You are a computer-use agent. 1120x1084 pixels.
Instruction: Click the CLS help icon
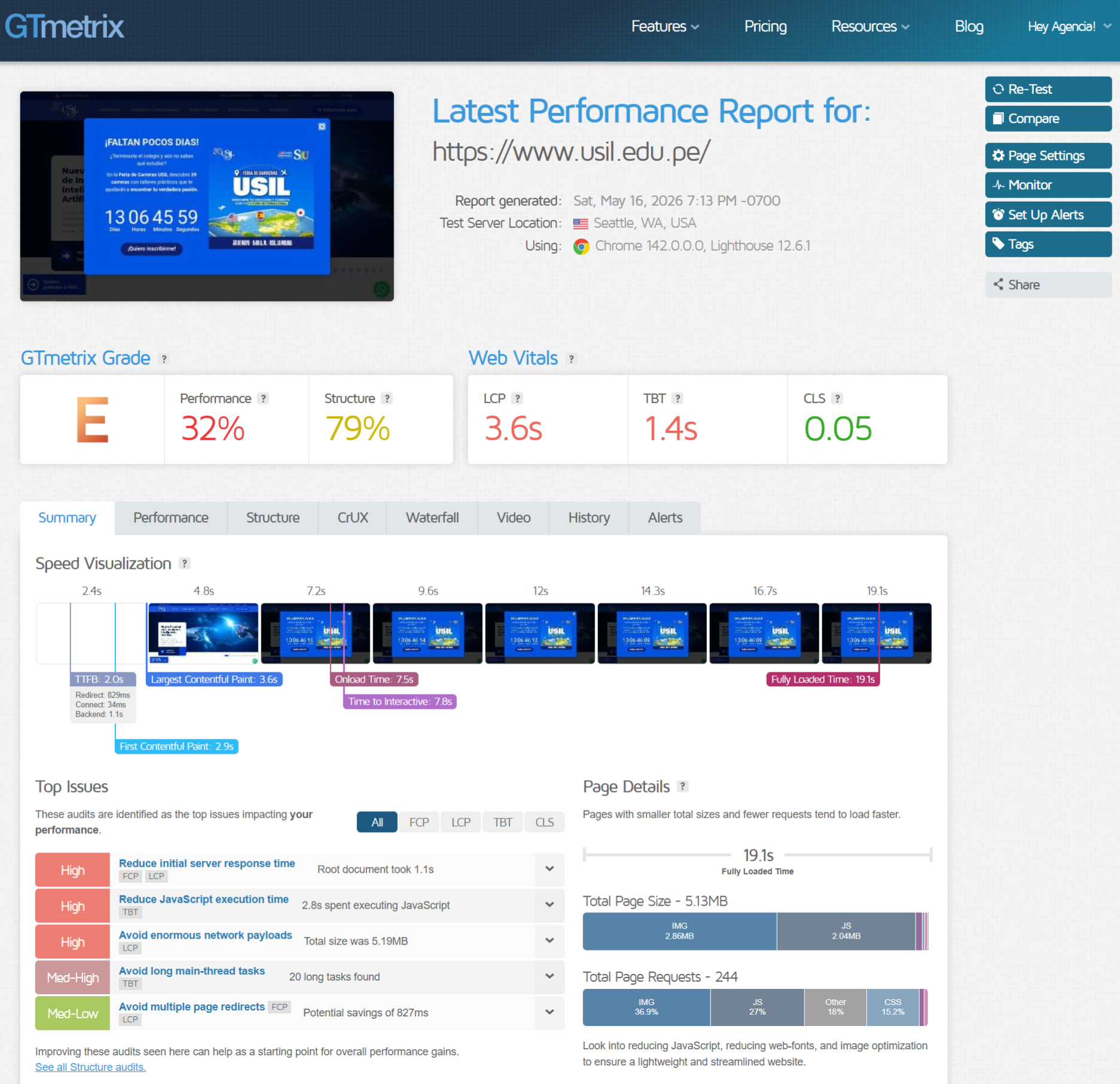point(837,398)
